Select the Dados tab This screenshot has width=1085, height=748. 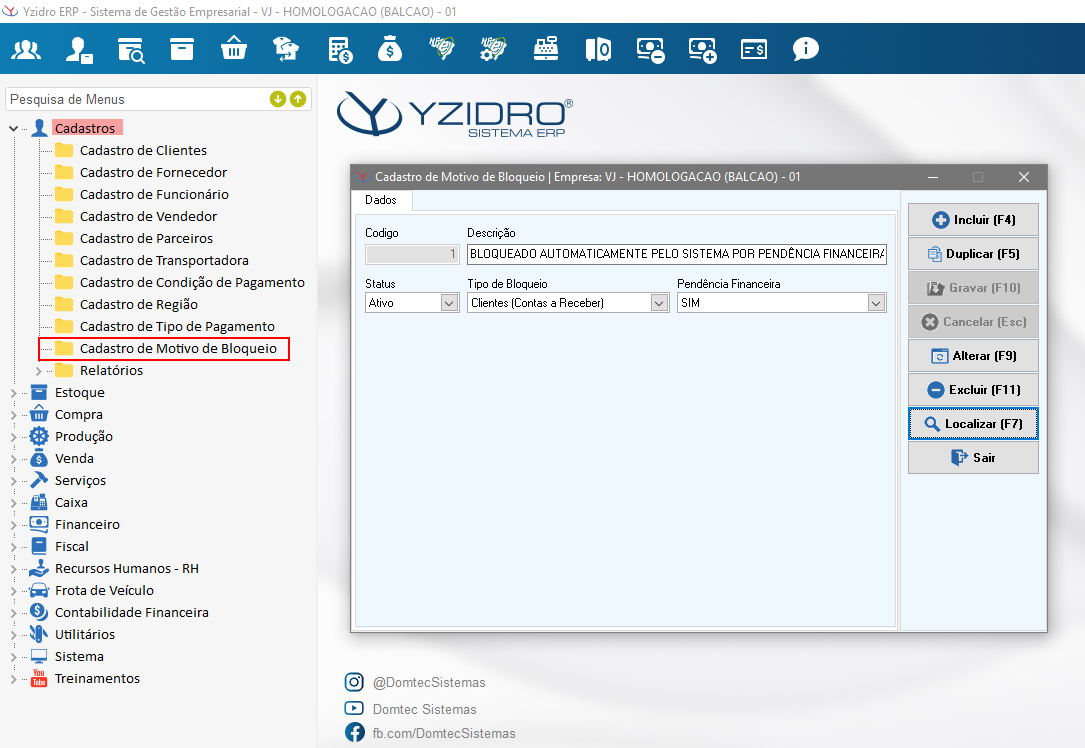[x=381, y=200]
